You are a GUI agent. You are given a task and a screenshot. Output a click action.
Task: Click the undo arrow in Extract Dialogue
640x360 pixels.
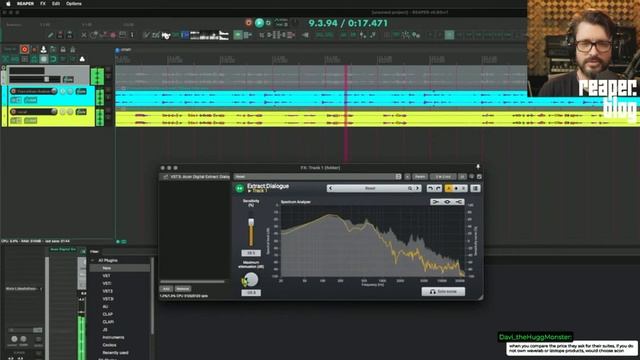(430, 188)
